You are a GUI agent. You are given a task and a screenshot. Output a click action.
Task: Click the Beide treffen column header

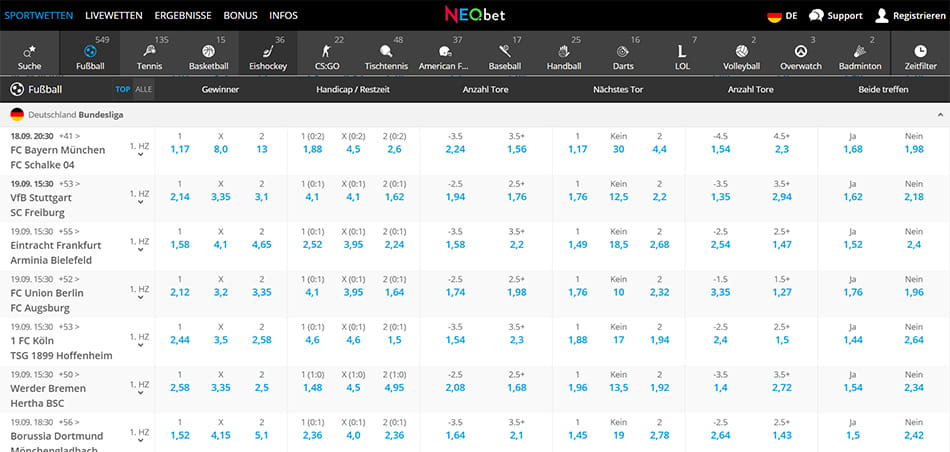pos(883,90)
